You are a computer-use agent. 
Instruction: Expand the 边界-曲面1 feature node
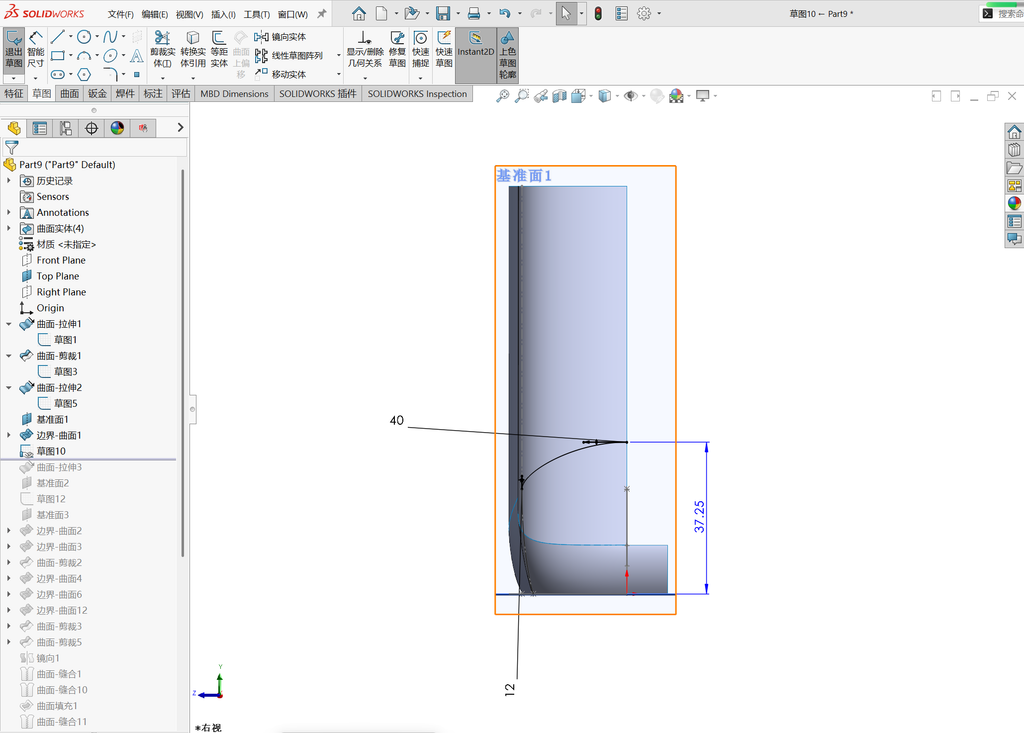click(8, 435)
